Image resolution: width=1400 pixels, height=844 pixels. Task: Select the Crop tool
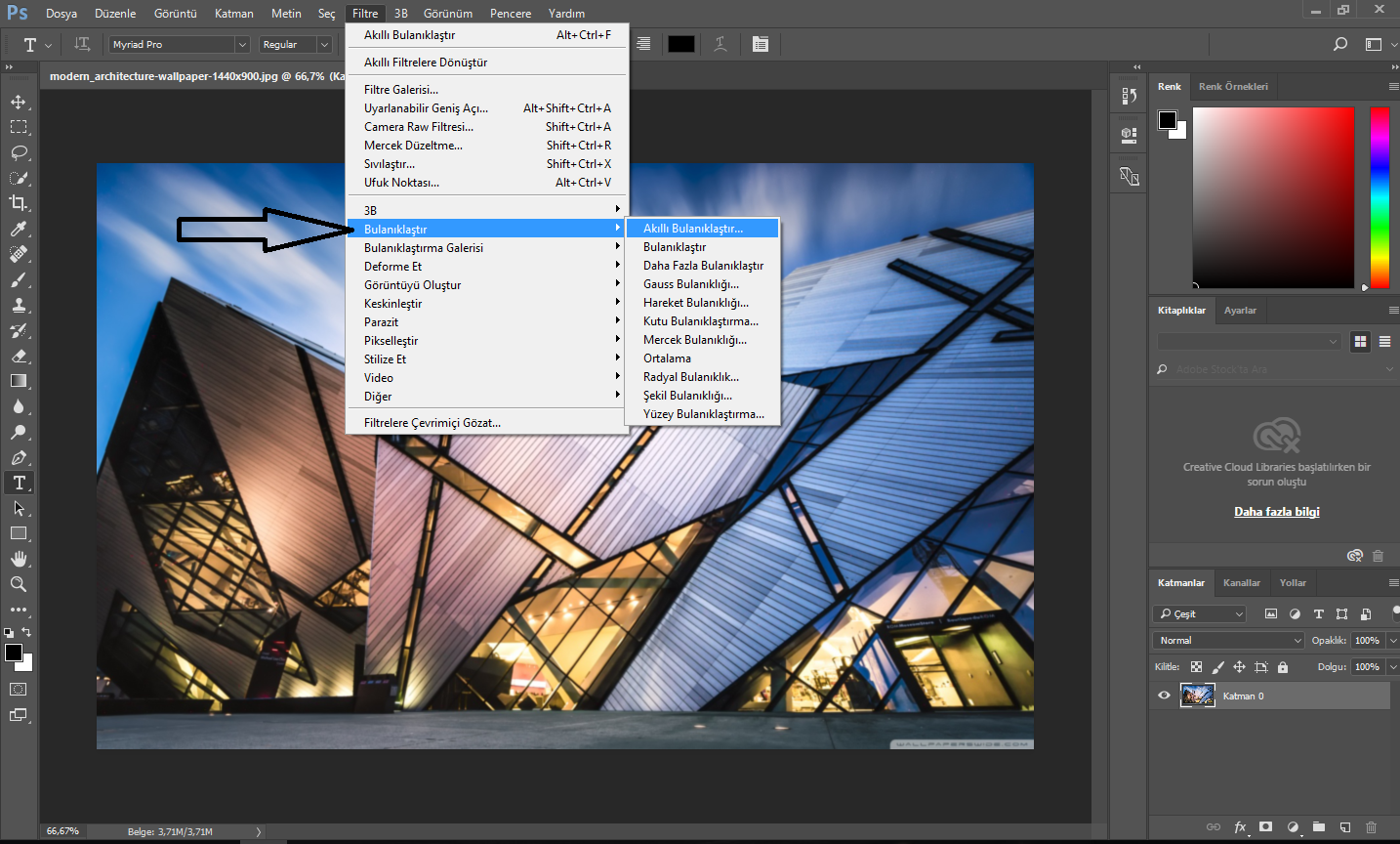coord(19,203)
